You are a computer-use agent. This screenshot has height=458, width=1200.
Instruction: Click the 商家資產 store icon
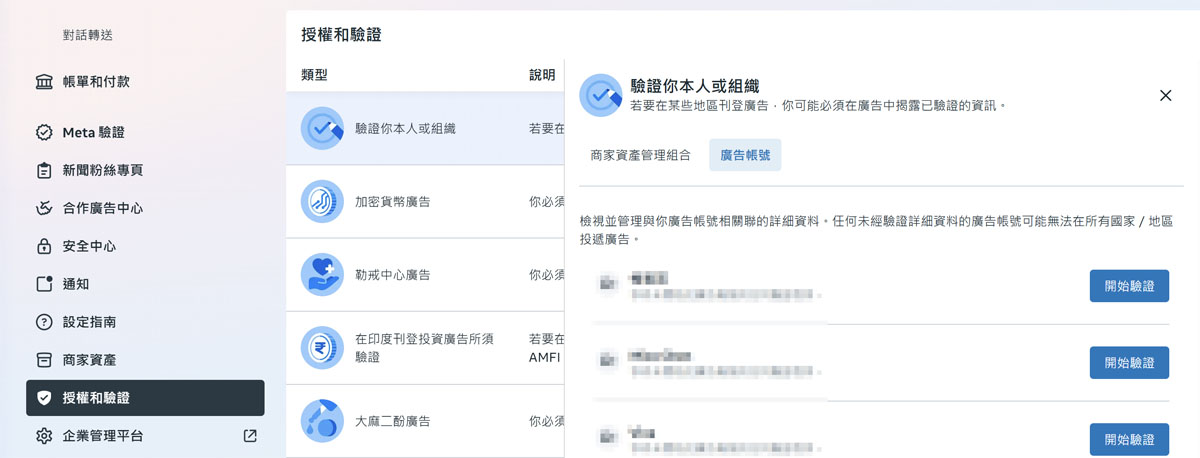pos(44,360)
